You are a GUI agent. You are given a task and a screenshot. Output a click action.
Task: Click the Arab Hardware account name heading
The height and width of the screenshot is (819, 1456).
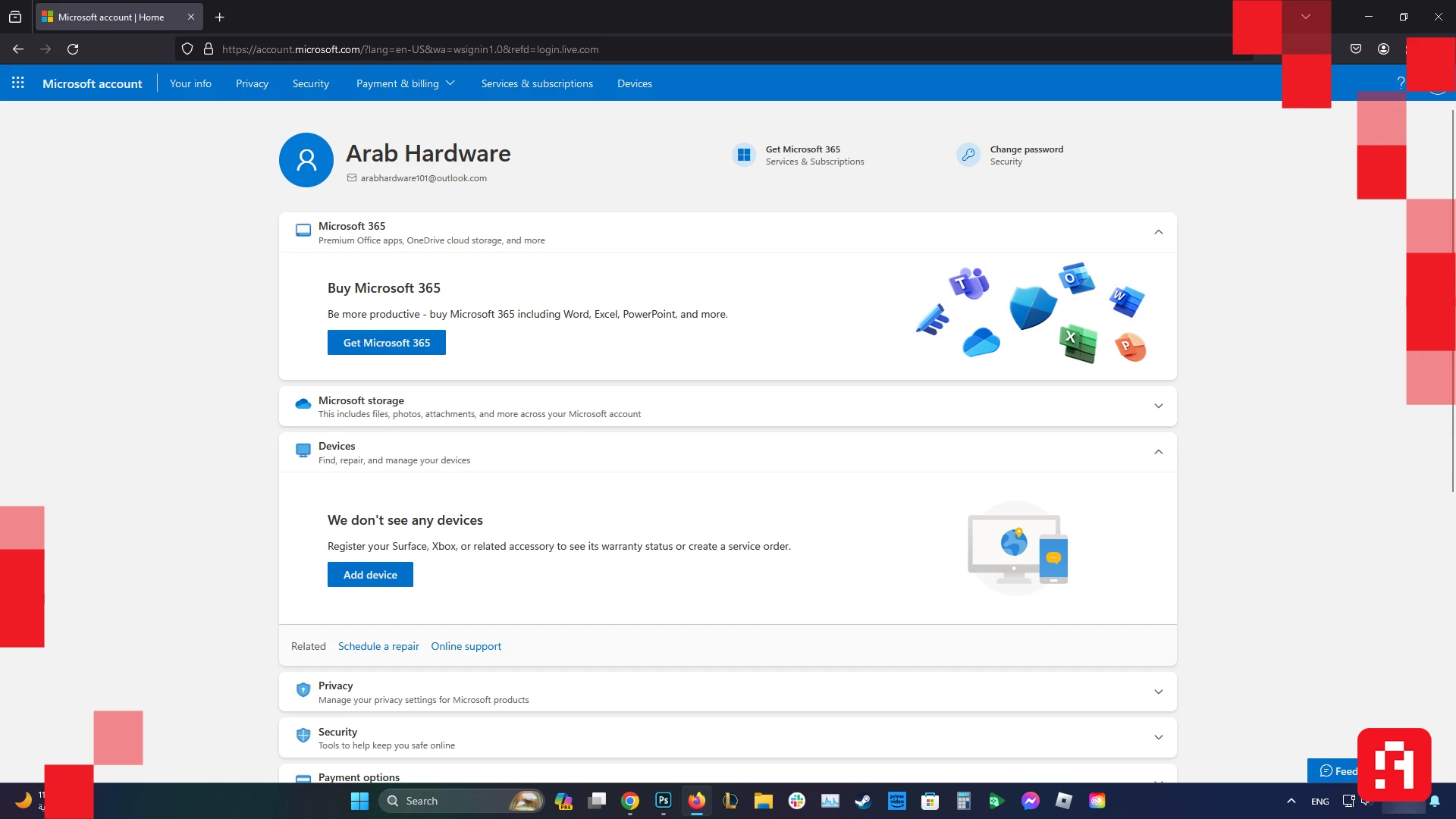click(x=428, y=153)
